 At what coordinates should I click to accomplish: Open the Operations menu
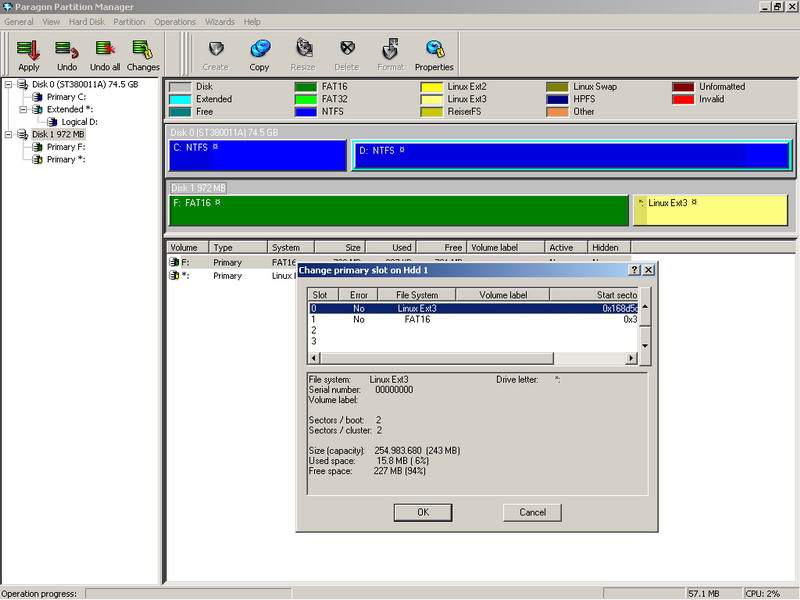(175, 22)
